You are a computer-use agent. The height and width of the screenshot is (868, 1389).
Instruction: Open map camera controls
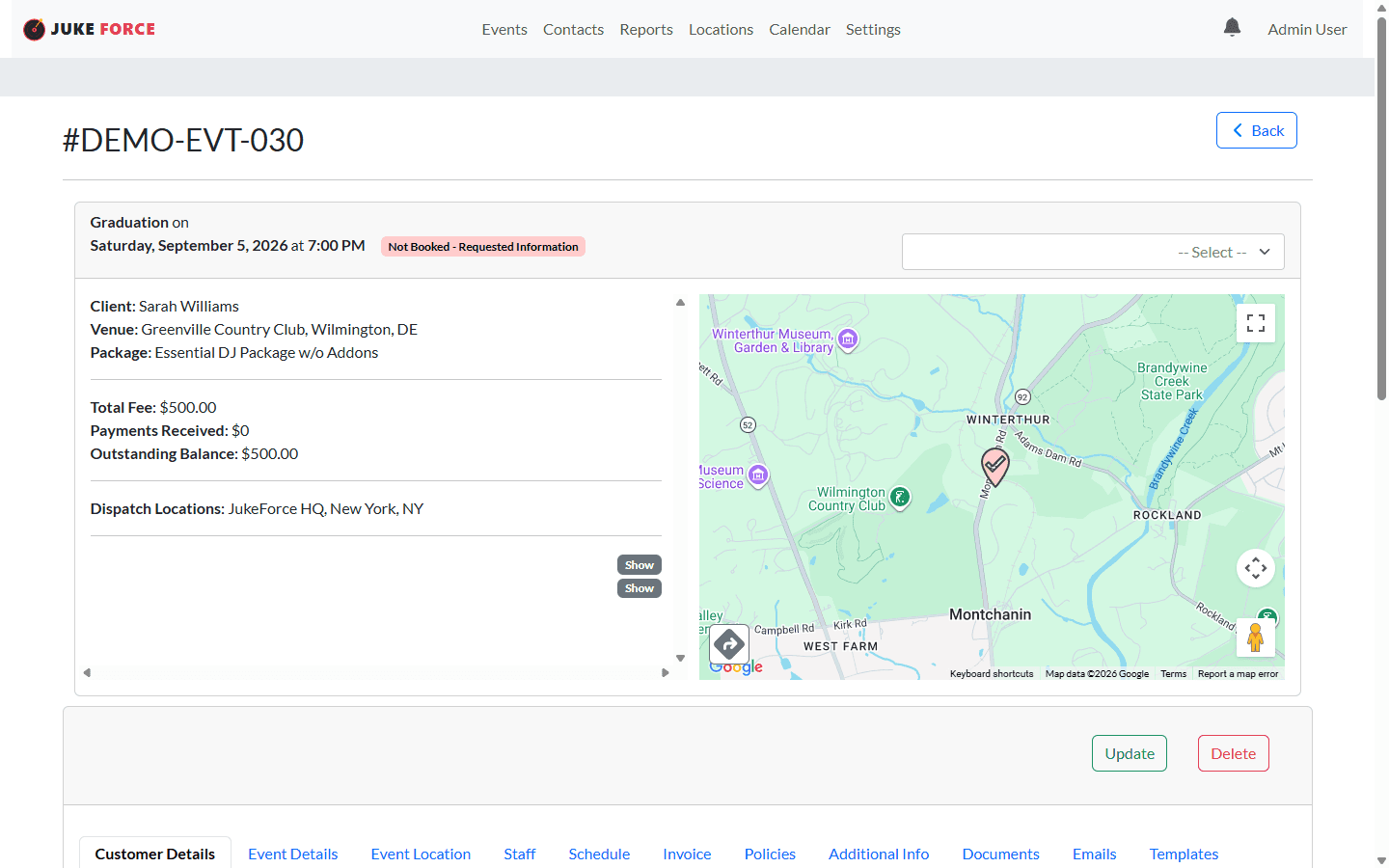(1255, 568)
